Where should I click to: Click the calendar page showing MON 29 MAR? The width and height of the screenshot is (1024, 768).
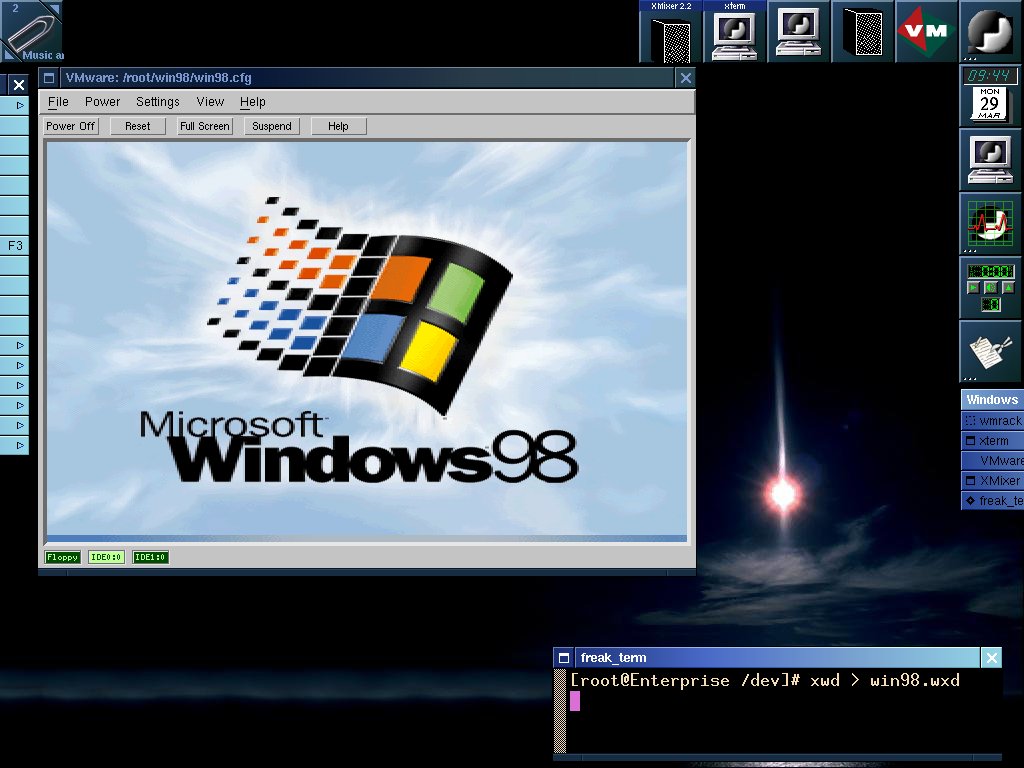tap(989, 103)
